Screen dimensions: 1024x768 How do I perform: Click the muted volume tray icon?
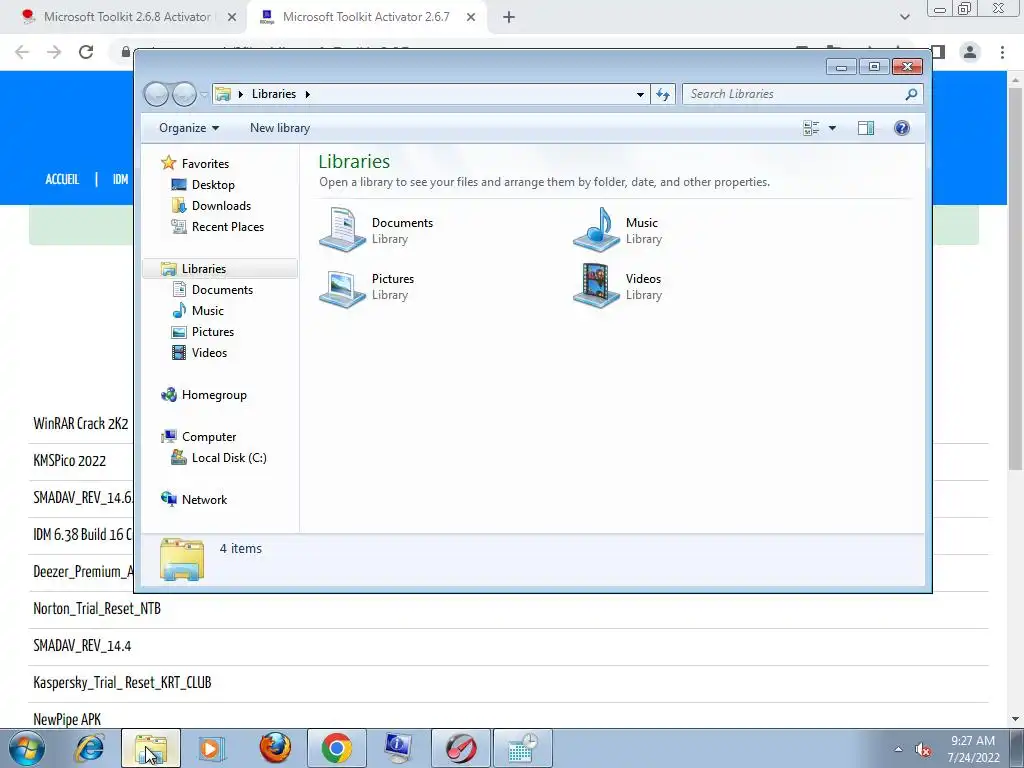pos(922,750)
